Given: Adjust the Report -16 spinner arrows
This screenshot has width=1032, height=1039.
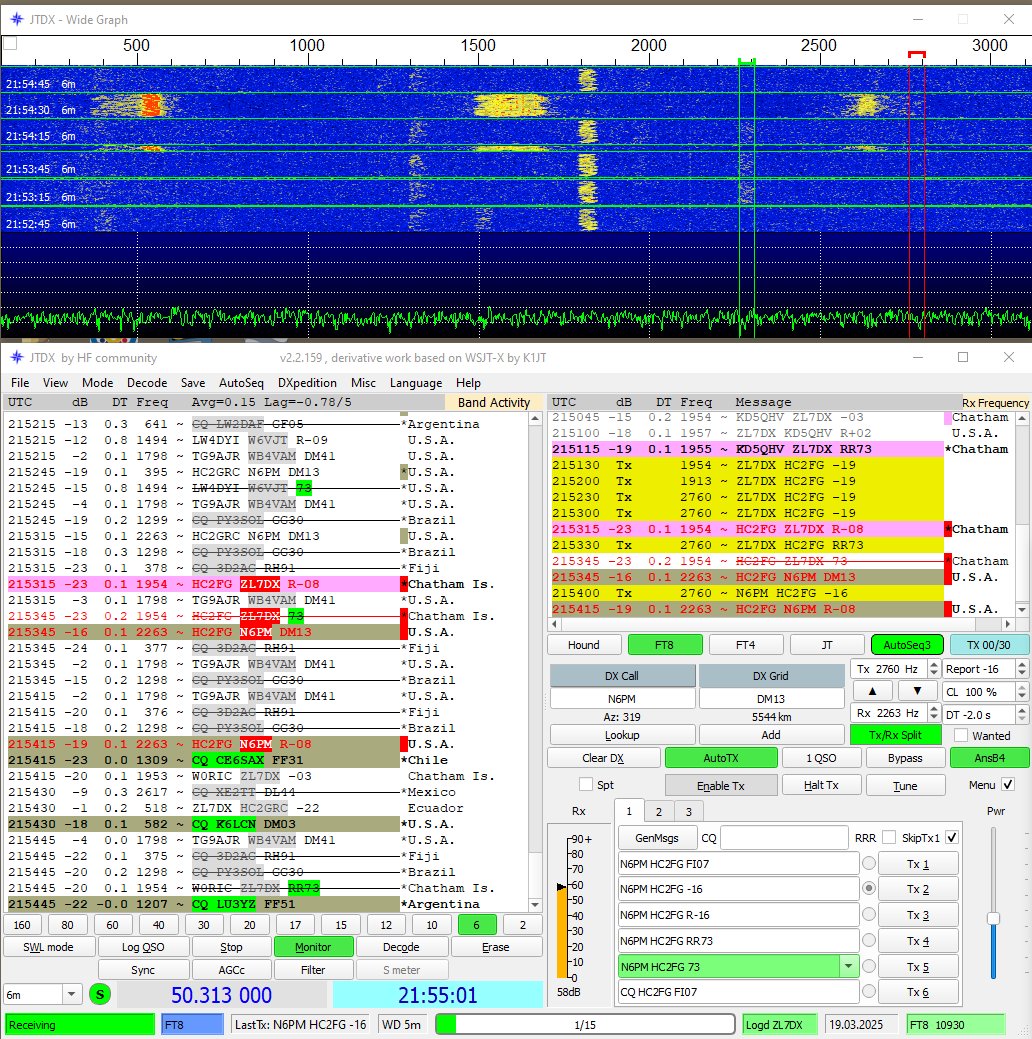Looking at the screenshot, I should click(1022, 669).
